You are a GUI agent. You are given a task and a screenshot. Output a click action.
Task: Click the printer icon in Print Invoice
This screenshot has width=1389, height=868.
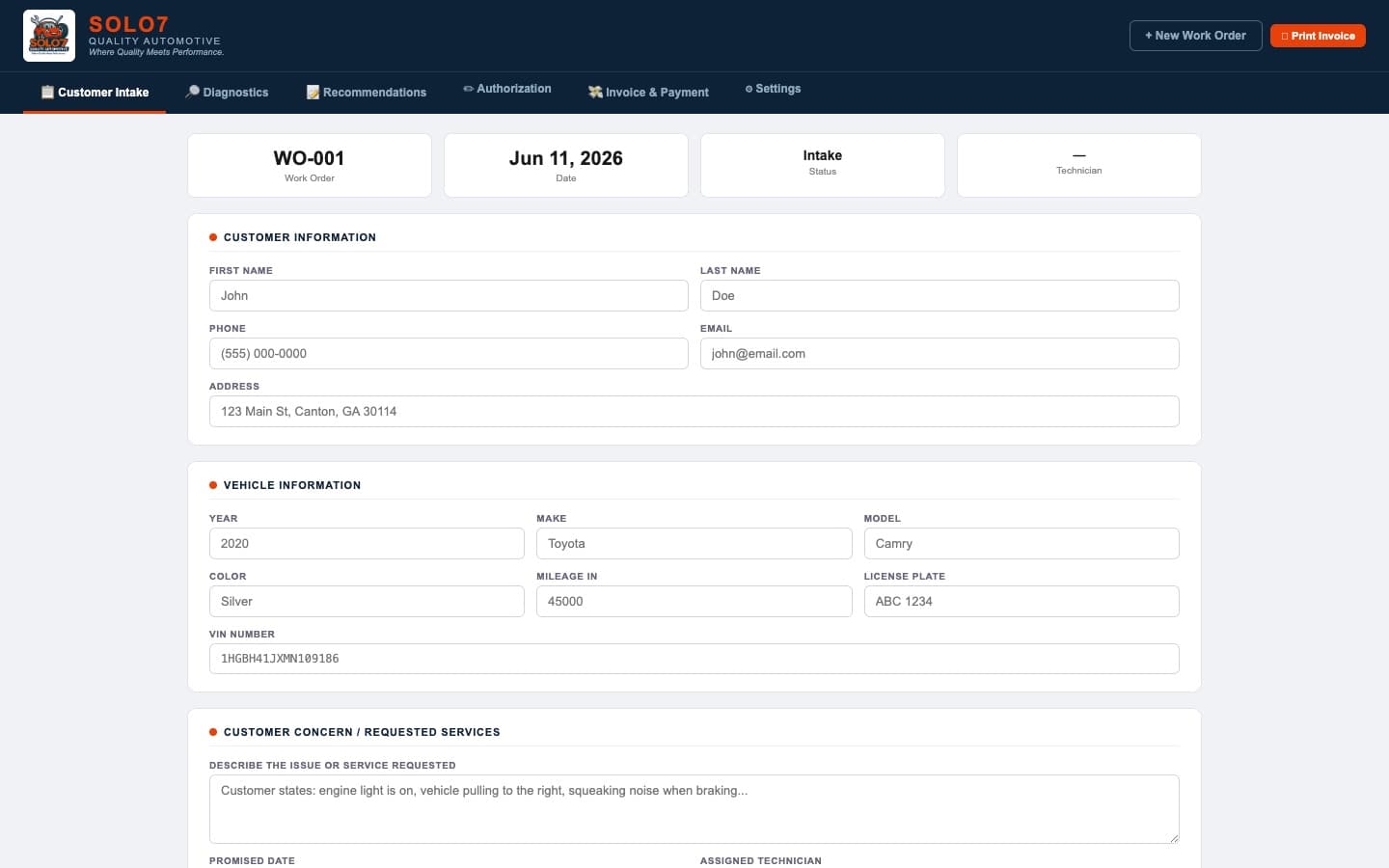coord(1285,36)
